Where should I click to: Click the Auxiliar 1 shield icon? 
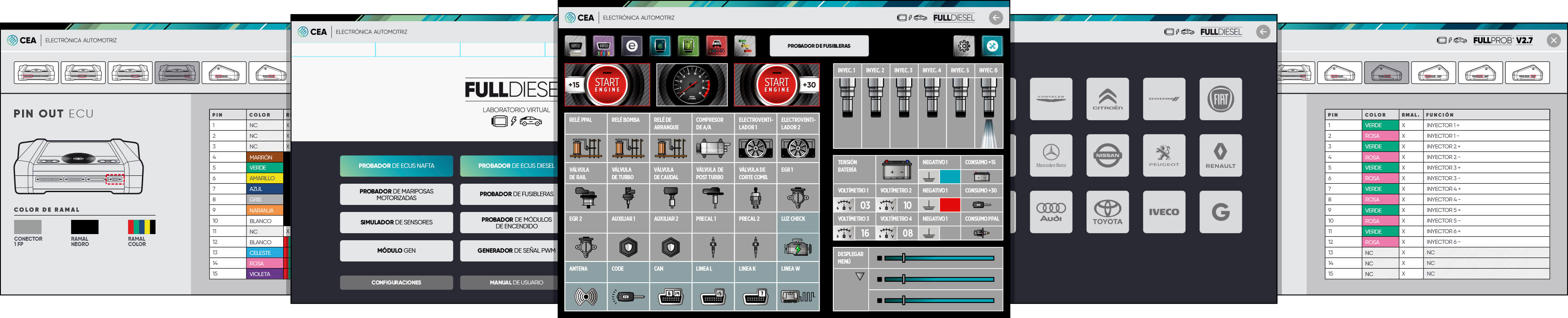628,247
